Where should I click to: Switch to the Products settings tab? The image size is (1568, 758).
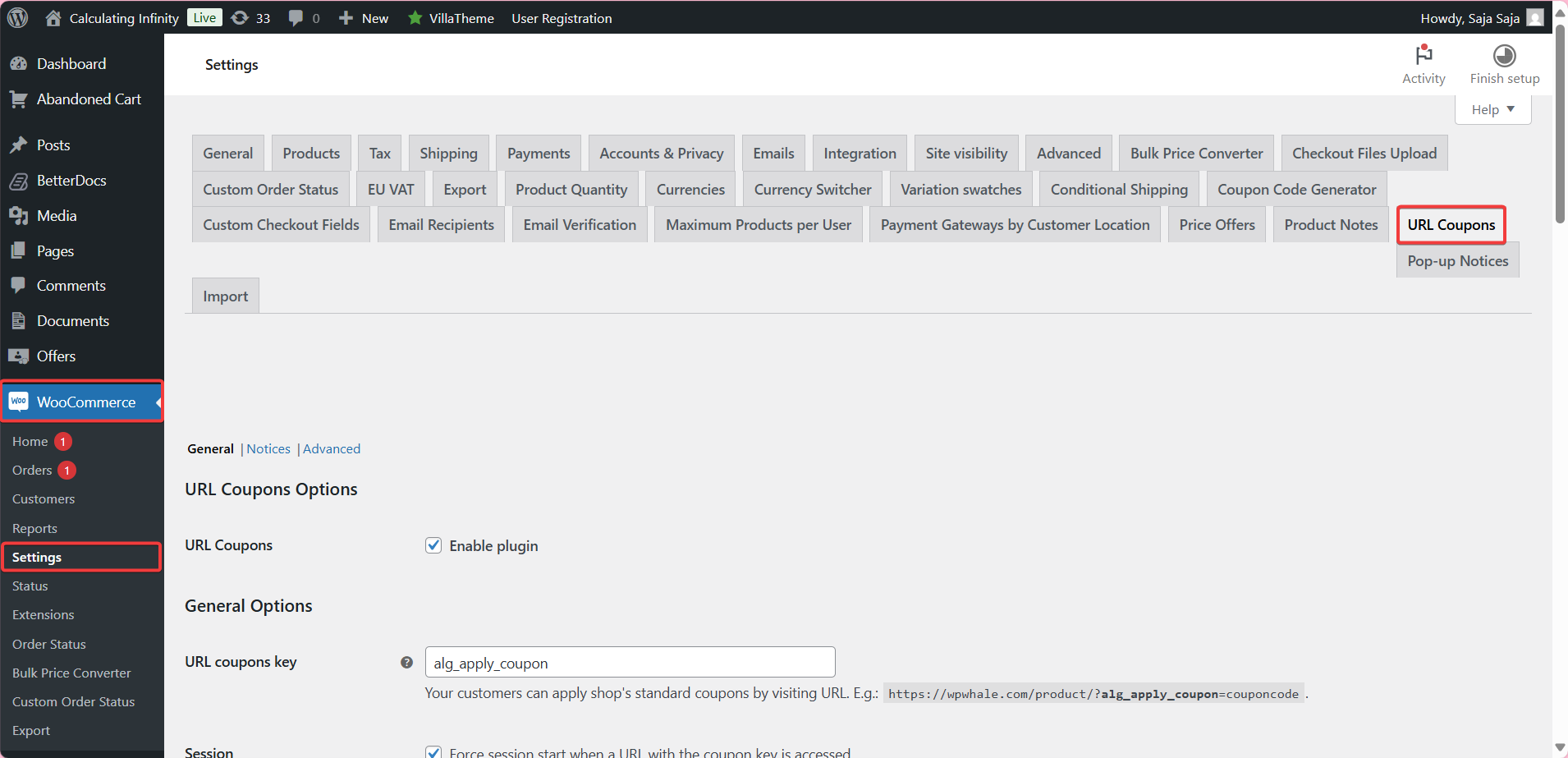click(x=311, y=153)
